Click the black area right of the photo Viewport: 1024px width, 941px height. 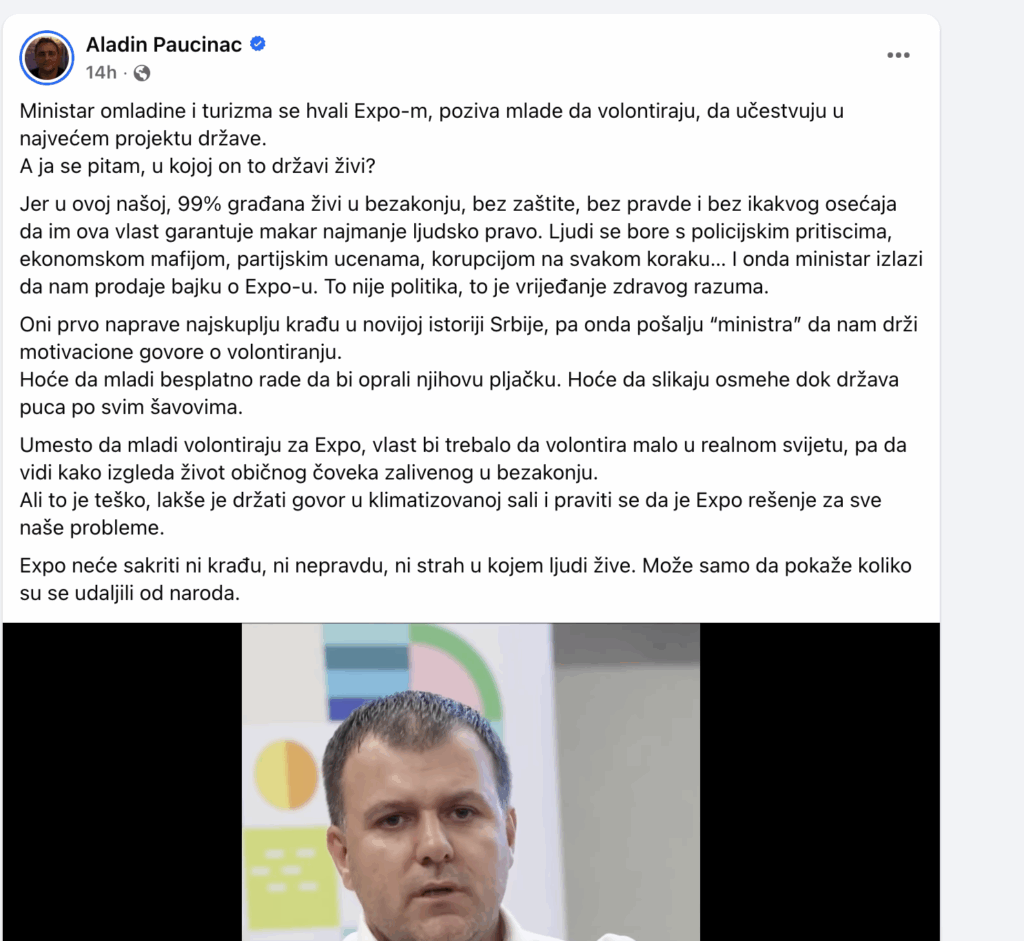[x=820, y=782]
